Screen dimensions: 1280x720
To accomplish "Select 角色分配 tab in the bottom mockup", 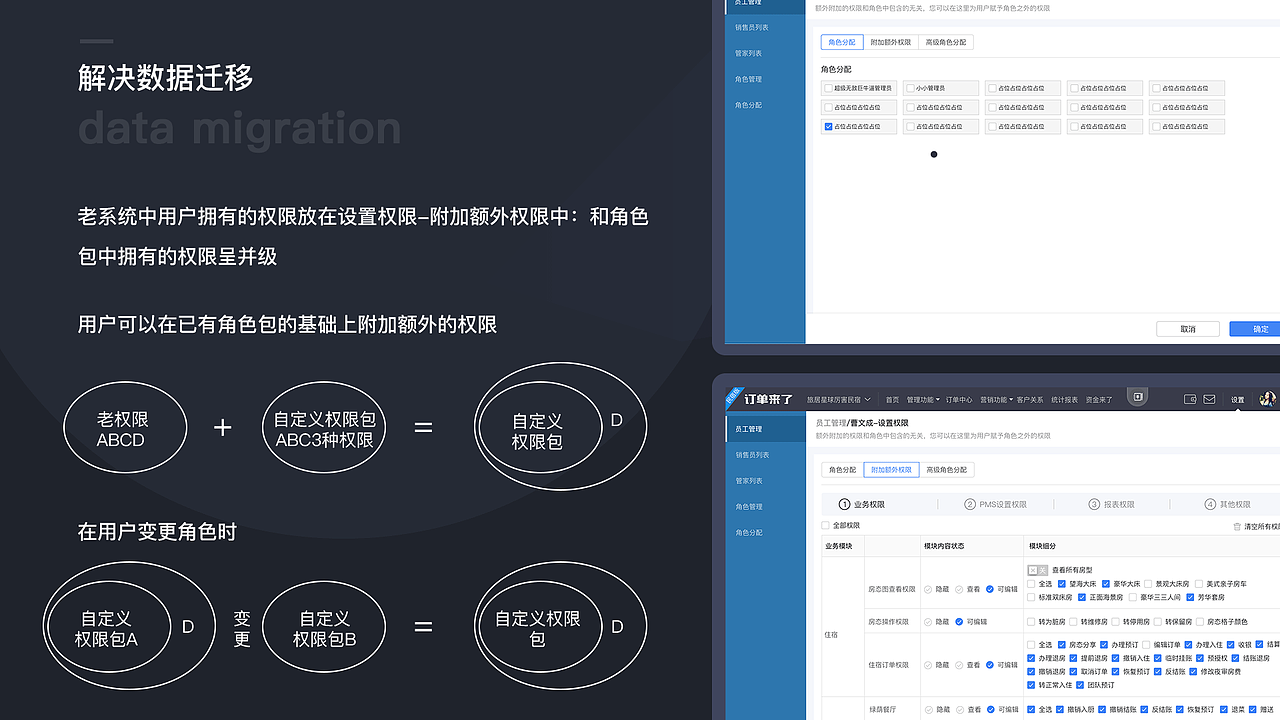I will tap(842, 469).
